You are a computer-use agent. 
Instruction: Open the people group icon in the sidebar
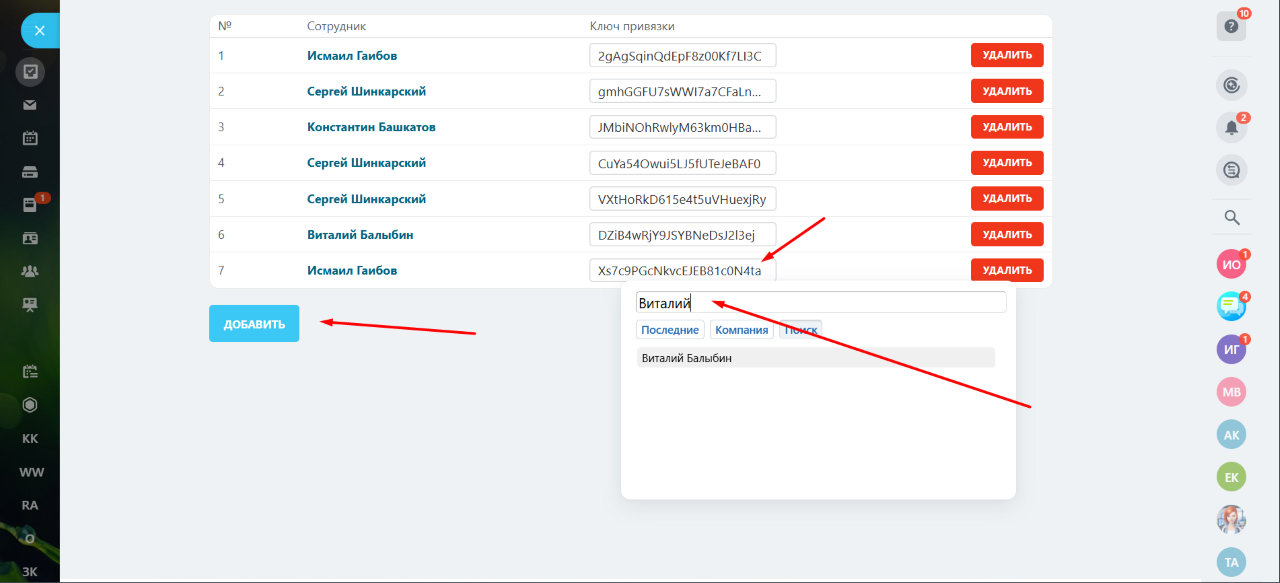pyautogui.click(x=30, y=271)
